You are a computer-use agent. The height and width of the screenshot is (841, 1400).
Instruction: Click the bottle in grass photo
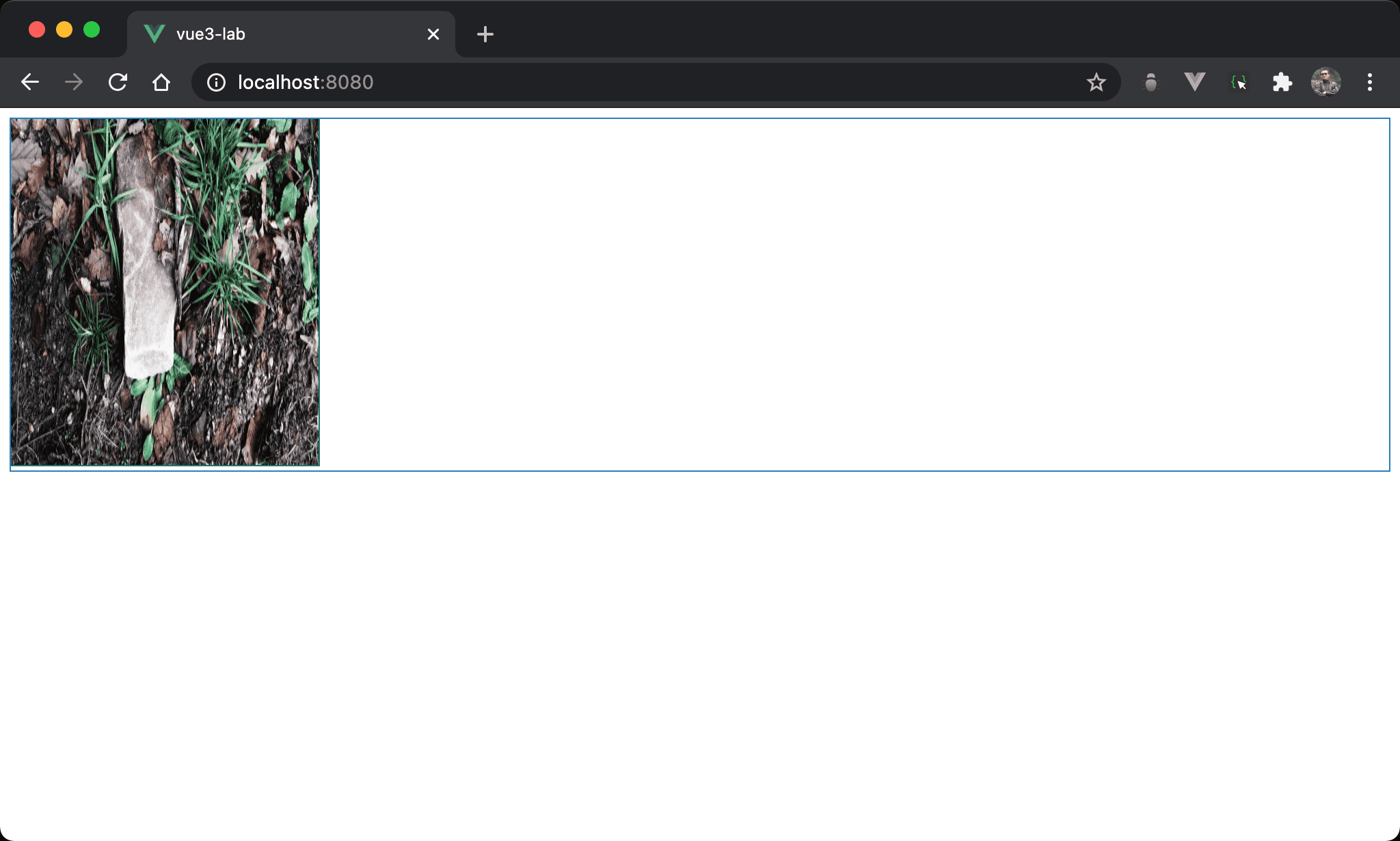165,292
